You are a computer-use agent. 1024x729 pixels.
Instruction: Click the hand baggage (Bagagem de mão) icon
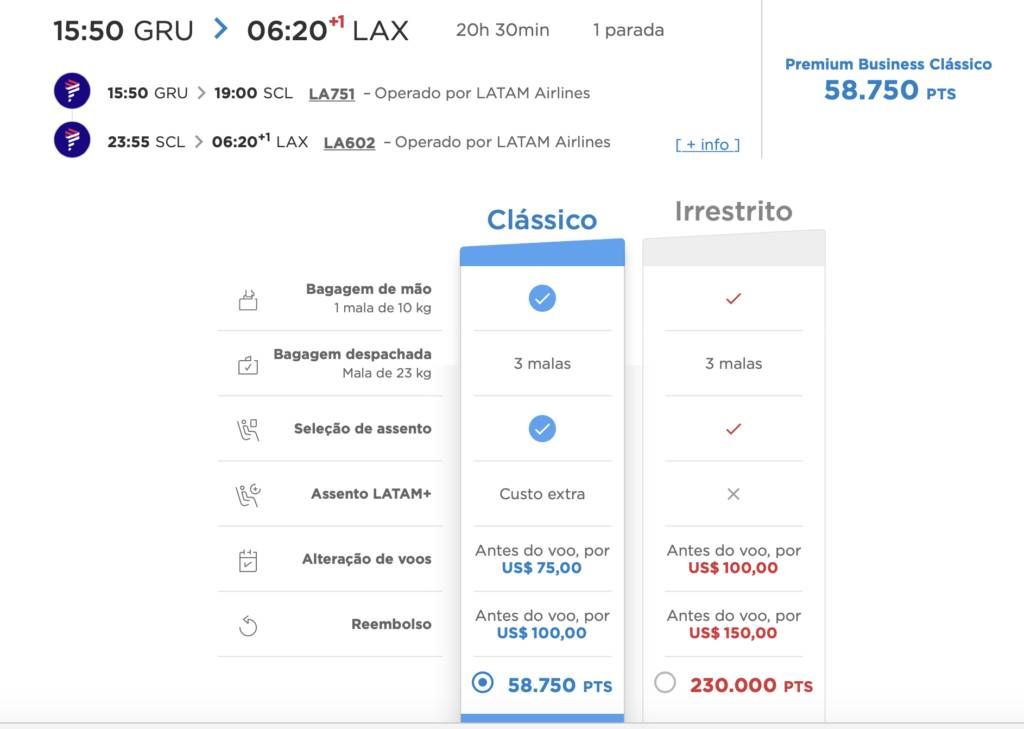(x=248, y=299)
